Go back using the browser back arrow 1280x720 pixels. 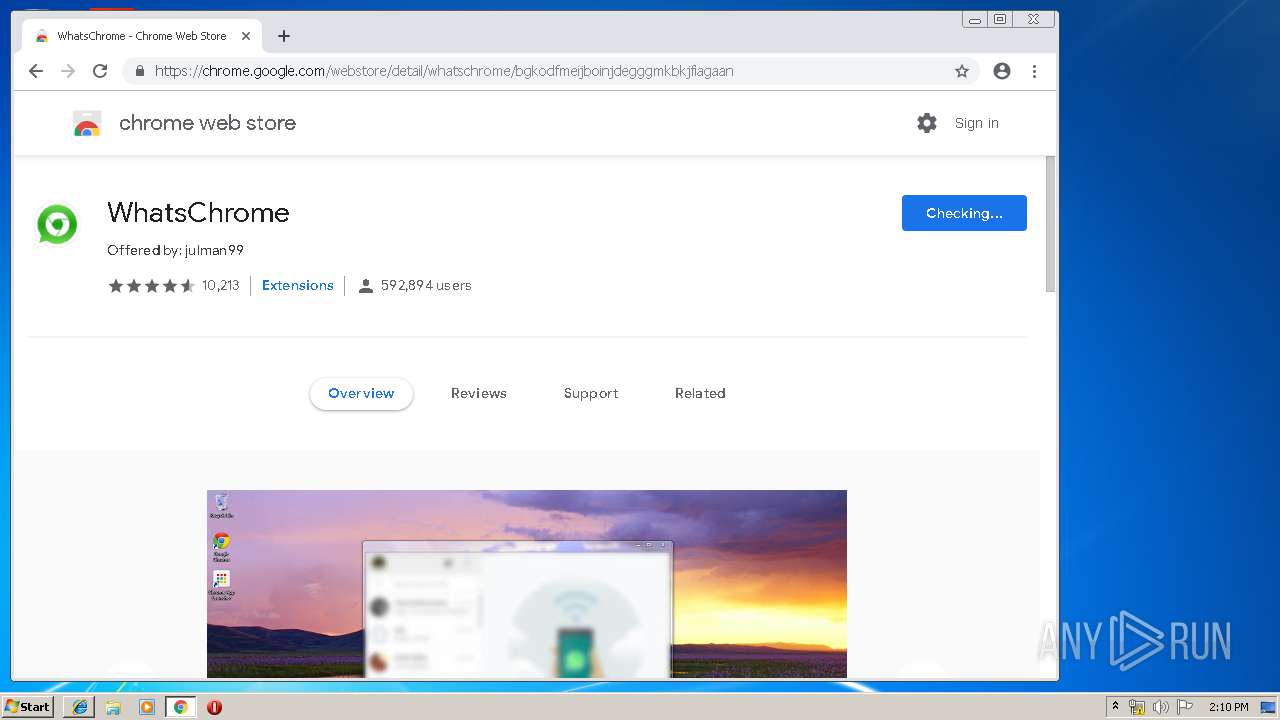pos(36,71)
